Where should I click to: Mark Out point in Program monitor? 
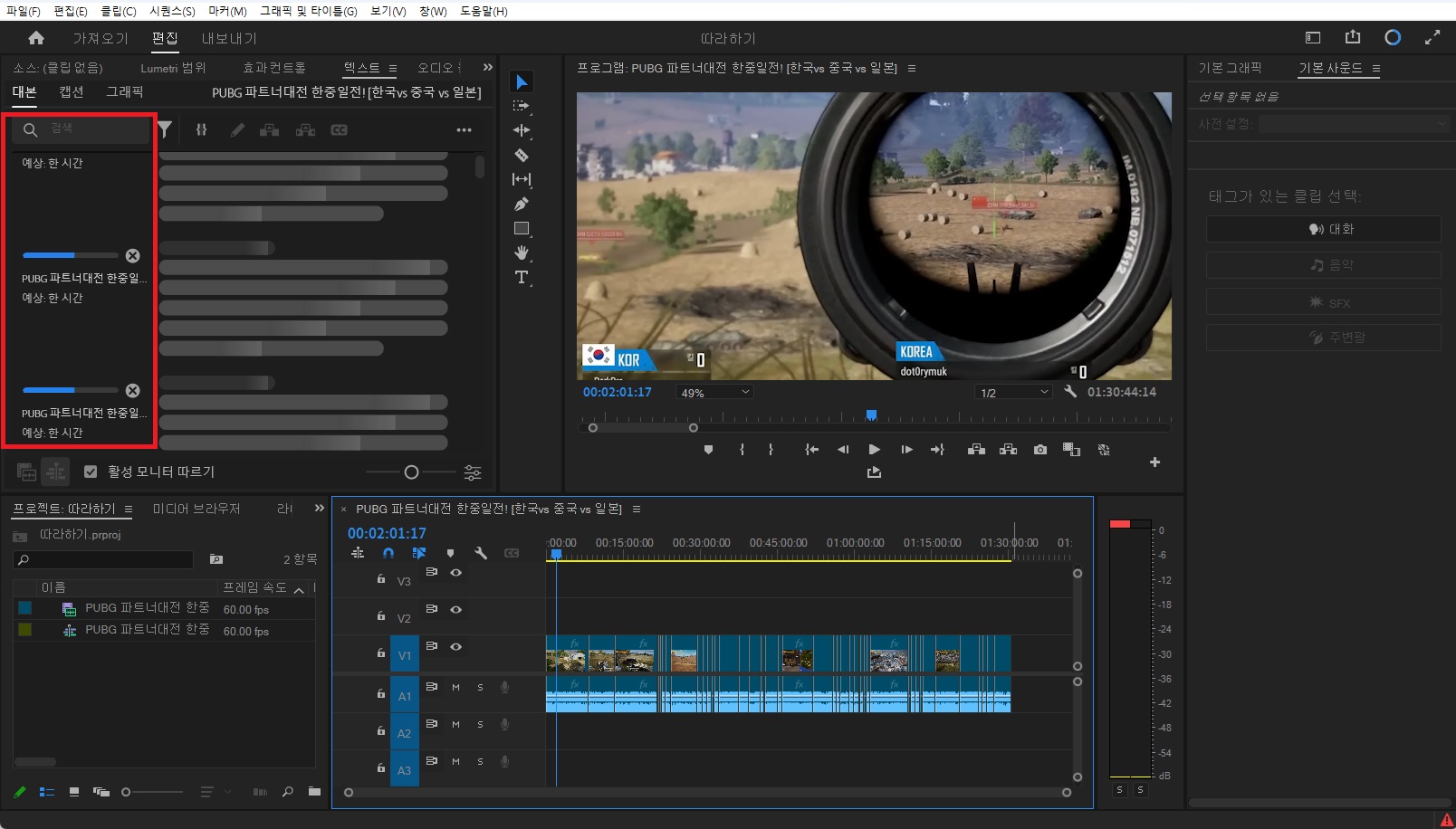coord(771,449)
